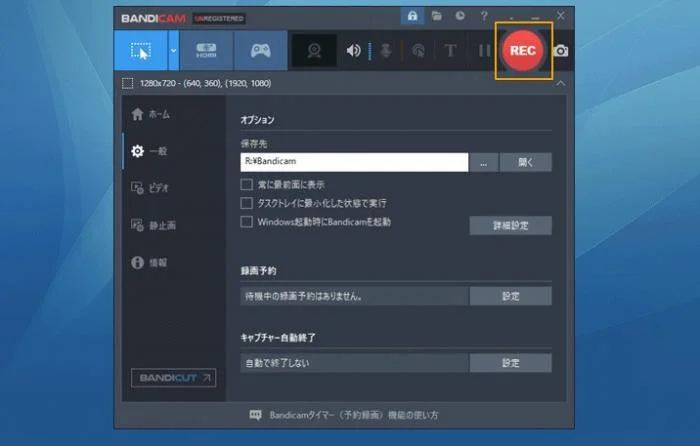Click the lock icon in the title bar
Viewport: 700px width, 446px height.
pyautogui.click(x=412, y=17)
